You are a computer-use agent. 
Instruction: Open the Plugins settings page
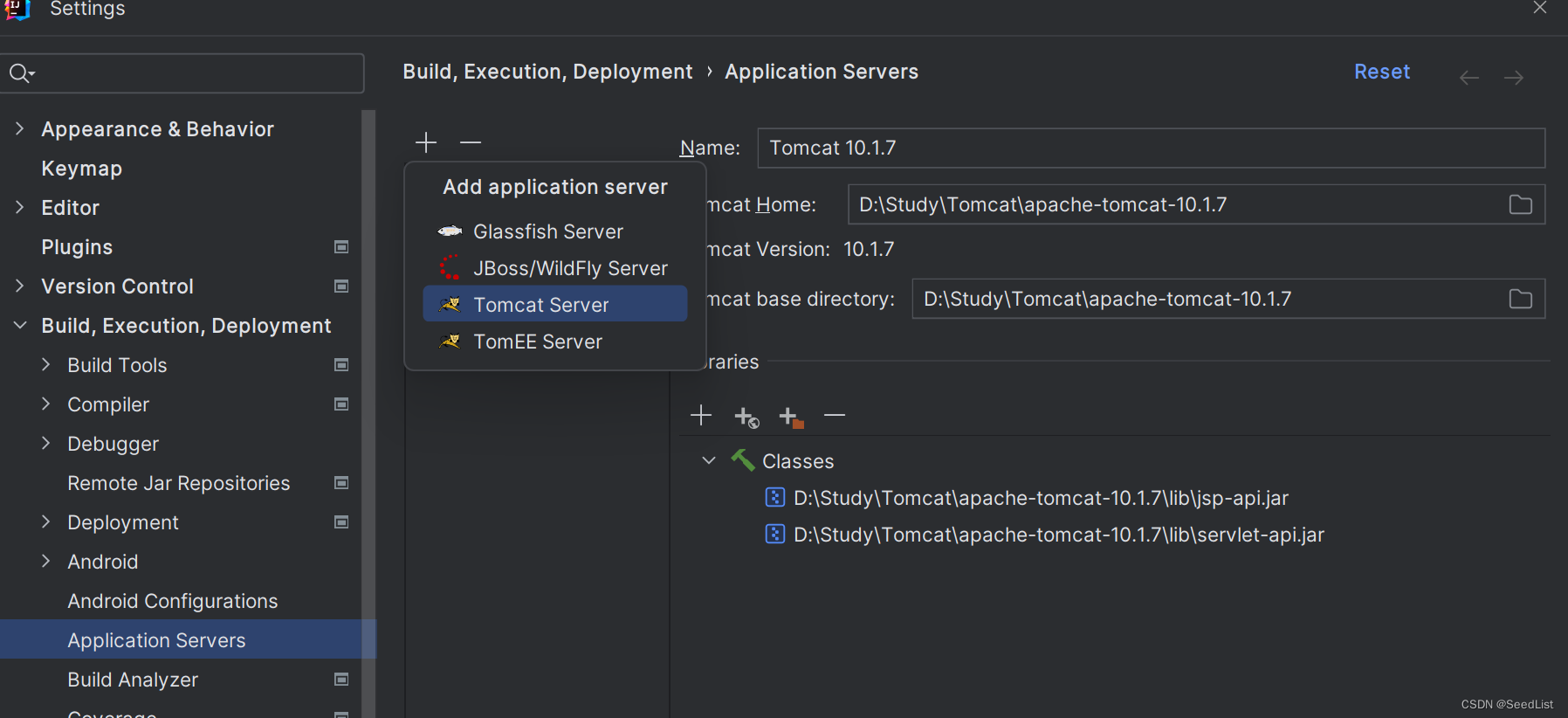point(77,247)
